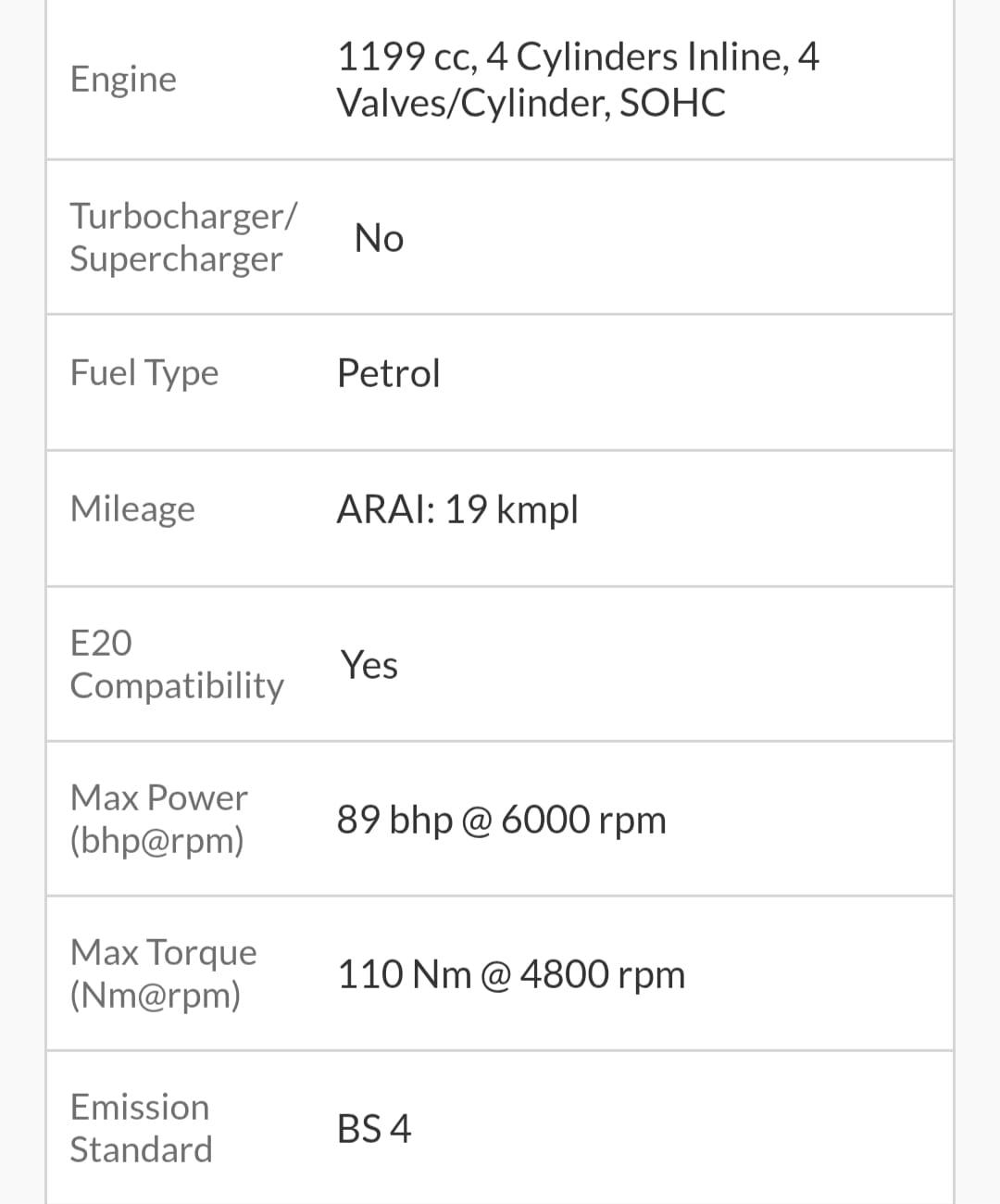Click the Engine row label
Screen dimensions: 1000x1204
[x=123, y=80]
